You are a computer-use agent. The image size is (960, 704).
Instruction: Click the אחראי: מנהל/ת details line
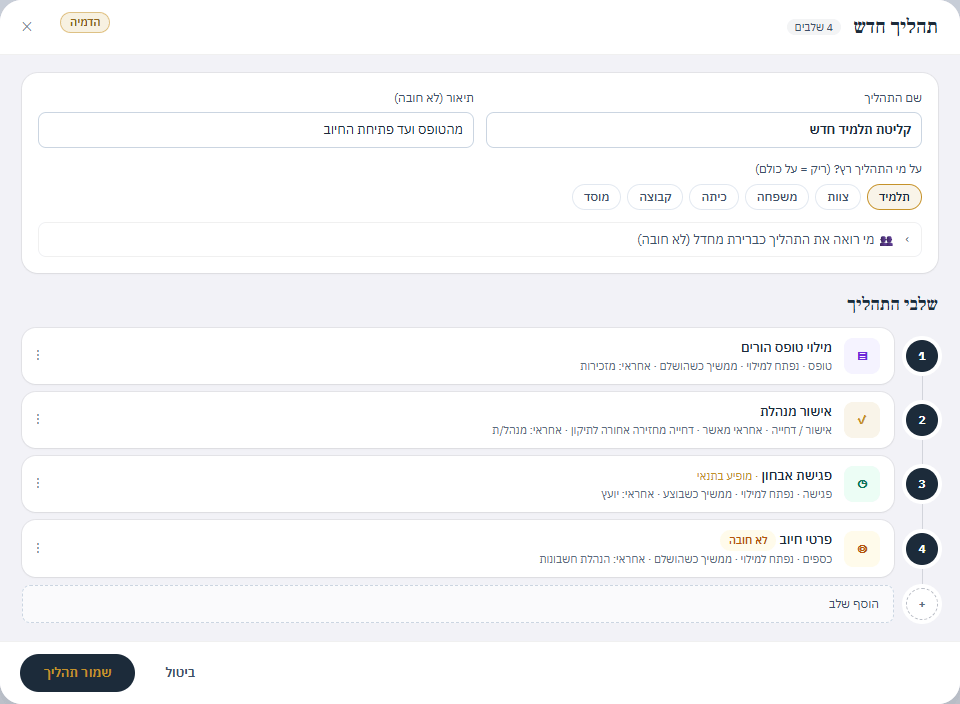pyautogui.click(x=662, y=430)
